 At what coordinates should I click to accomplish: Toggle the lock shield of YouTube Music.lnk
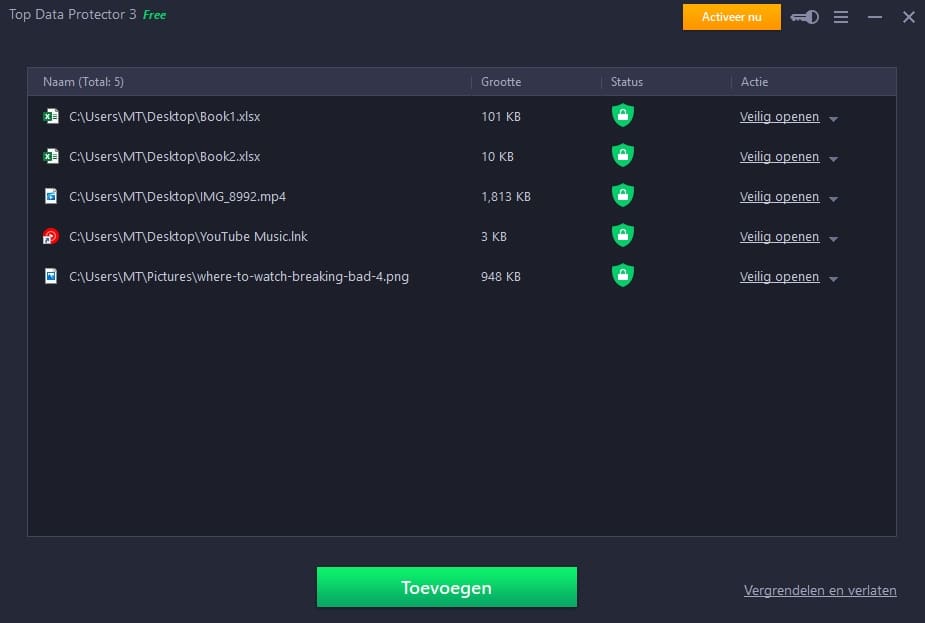tap(622, 235)
